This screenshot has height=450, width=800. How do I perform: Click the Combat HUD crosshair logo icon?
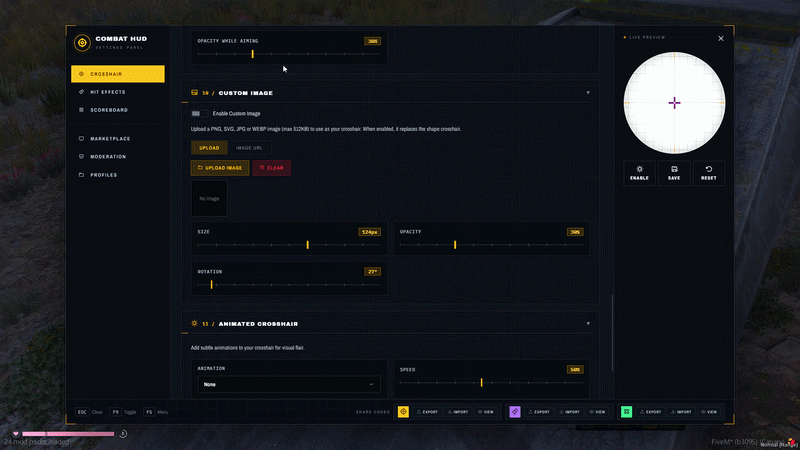[x=82, y=43]
